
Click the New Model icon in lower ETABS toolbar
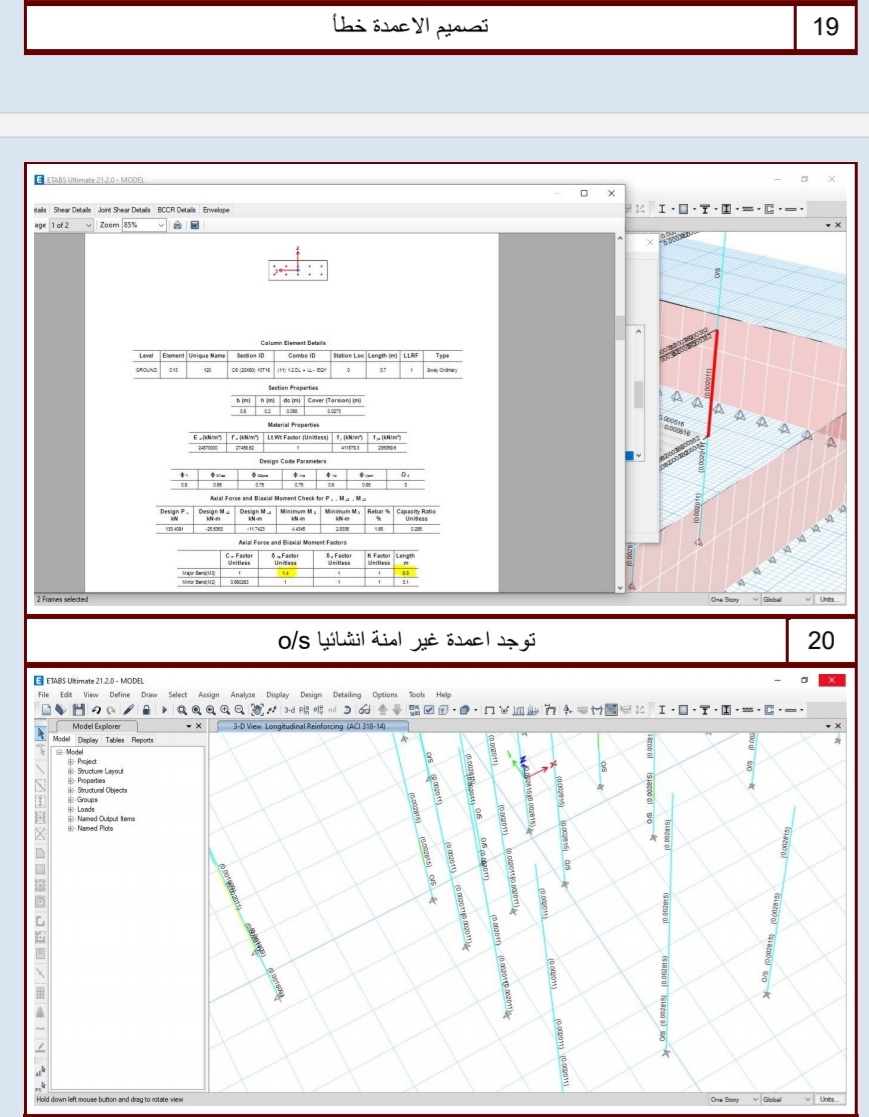[46, 710]
